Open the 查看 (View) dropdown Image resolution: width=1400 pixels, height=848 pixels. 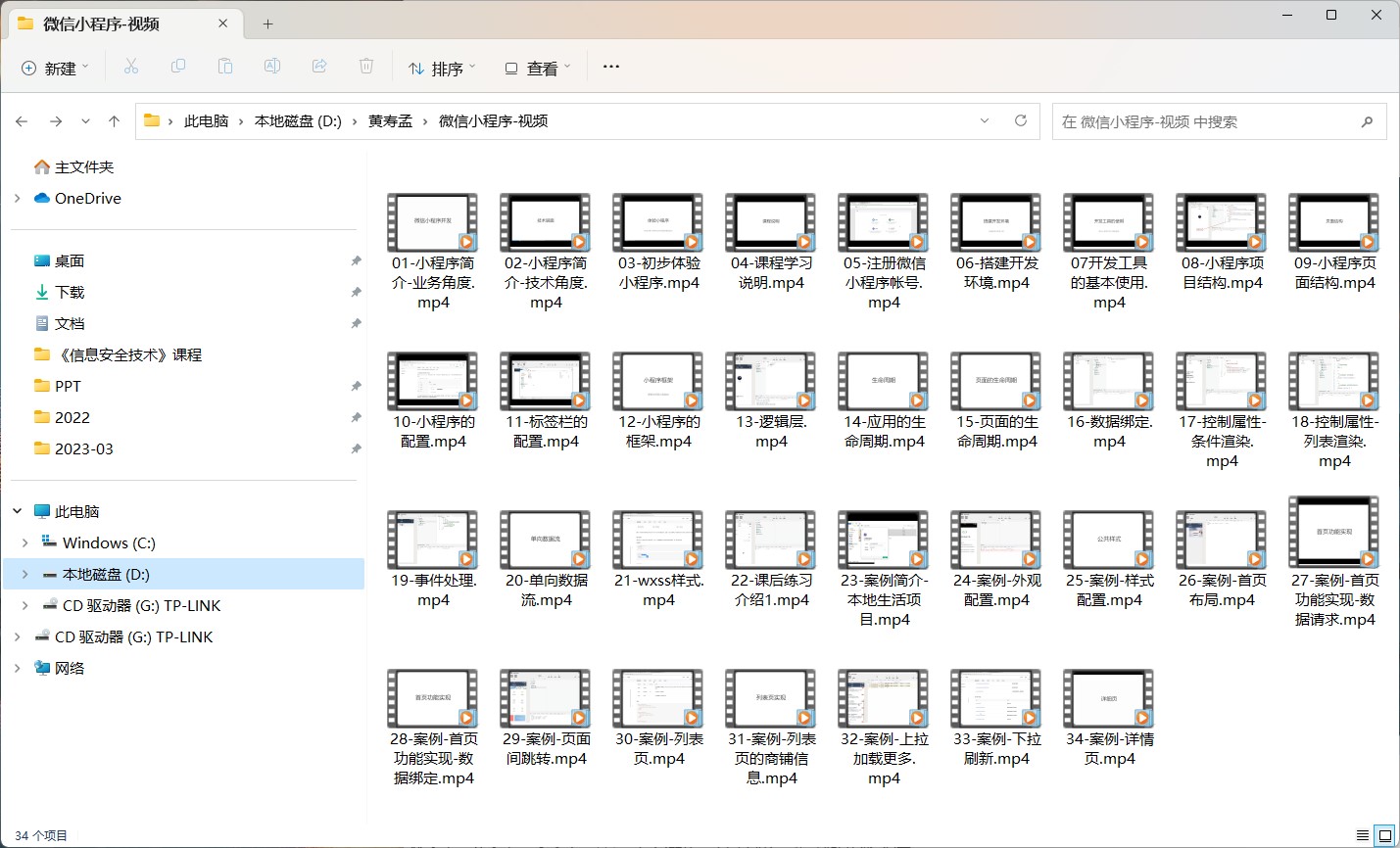538,68
